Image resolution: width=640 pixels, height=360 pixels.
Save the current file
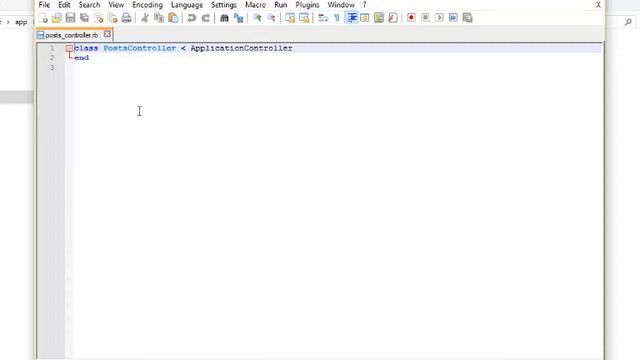pyautogui.click(x=71, y=18)
